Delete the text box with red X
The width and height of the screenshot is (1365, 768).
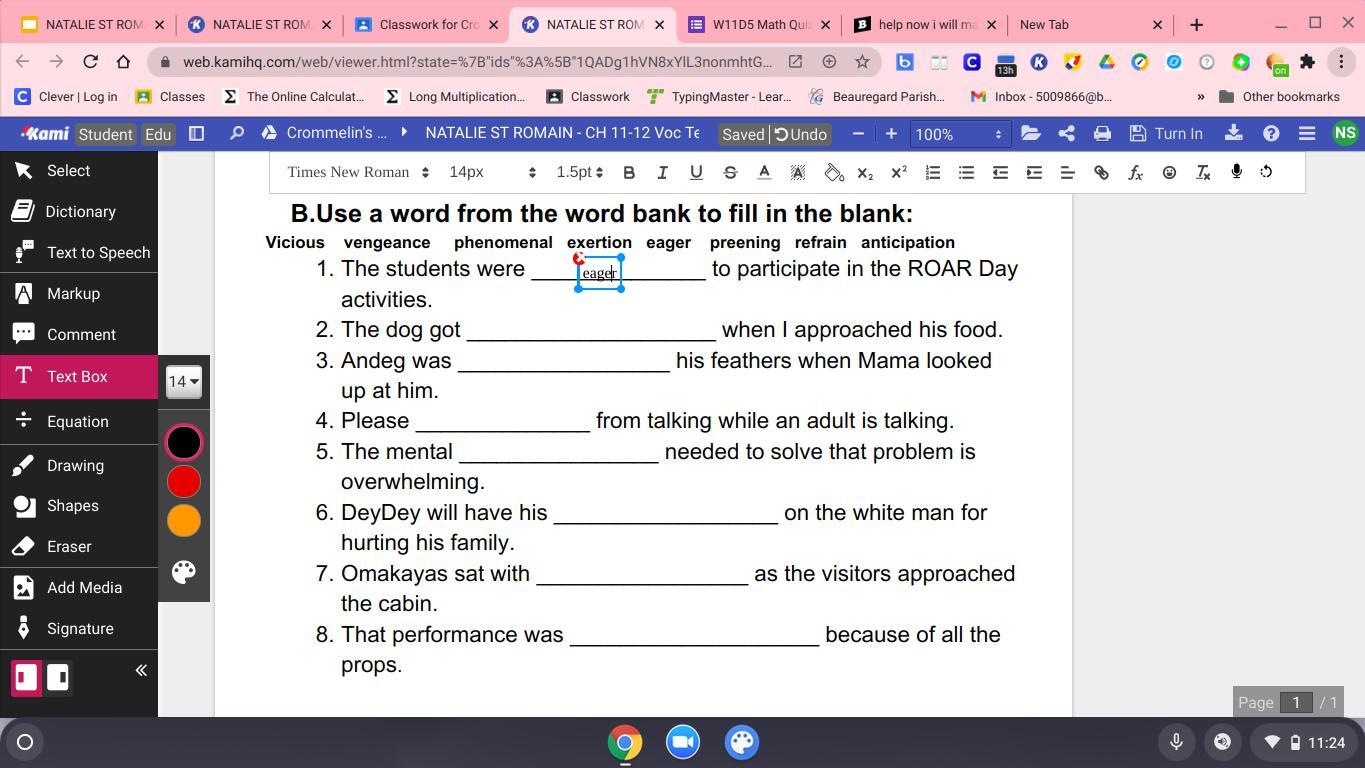[579, 259]
